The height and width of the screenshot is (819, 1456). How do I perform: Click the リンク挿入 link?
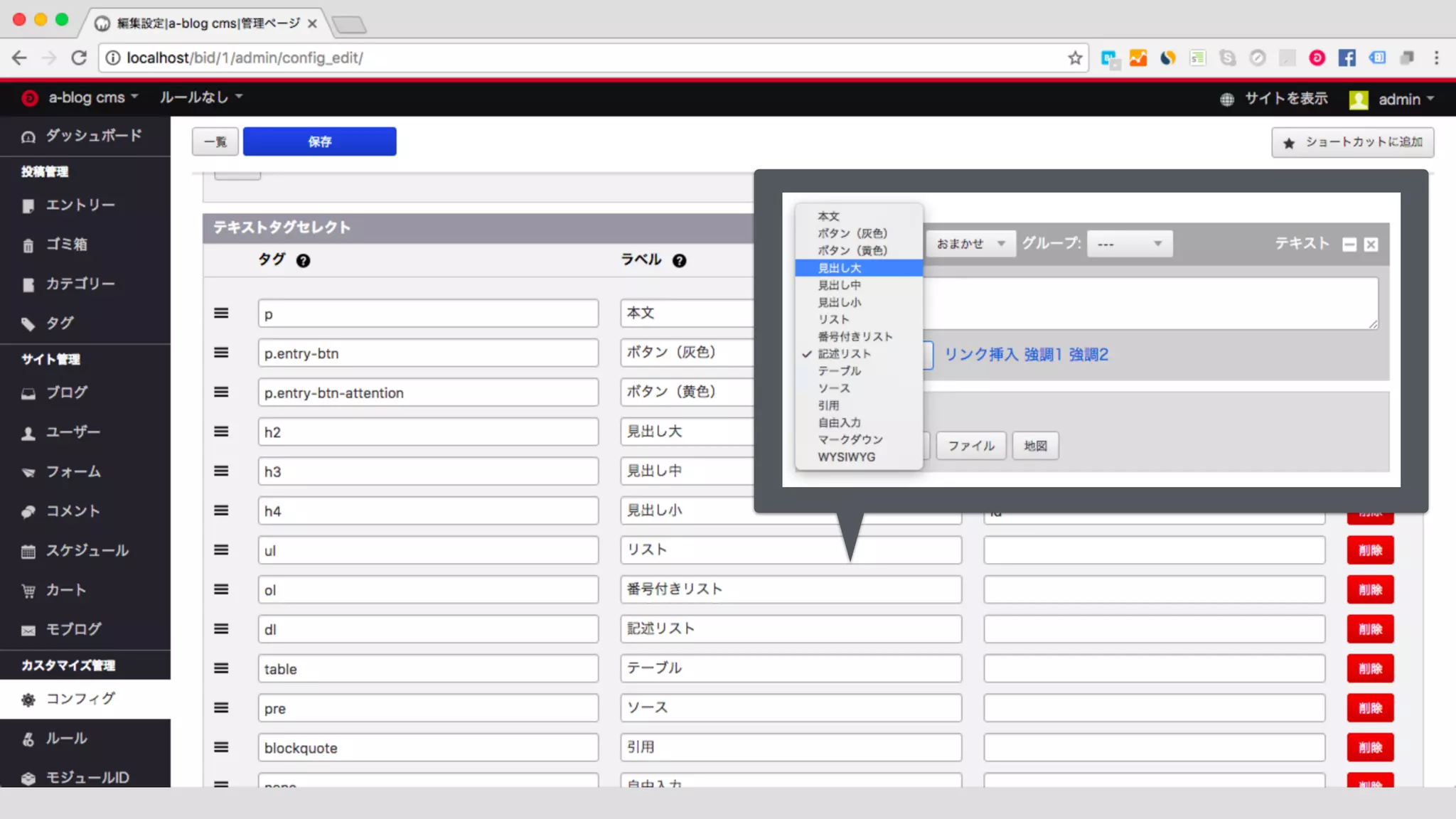[x=980, y=355]
